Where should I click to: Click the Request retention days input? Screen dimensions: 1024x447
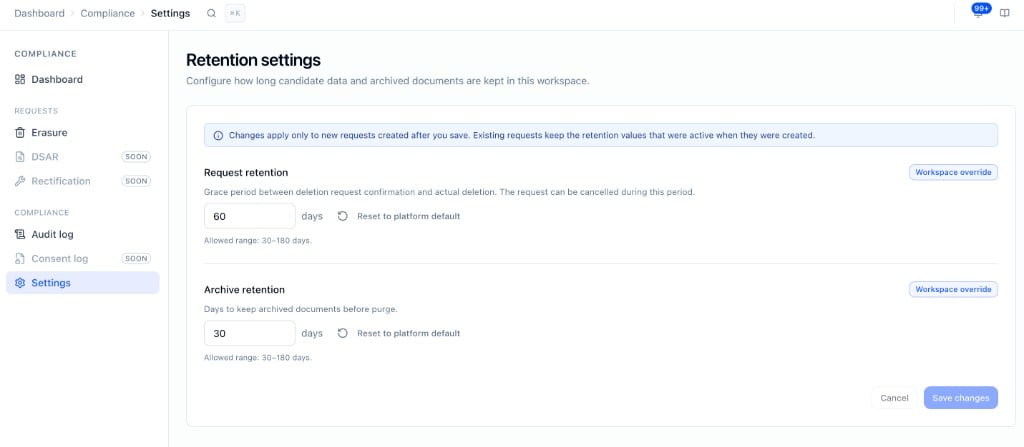tap(249, 216)
